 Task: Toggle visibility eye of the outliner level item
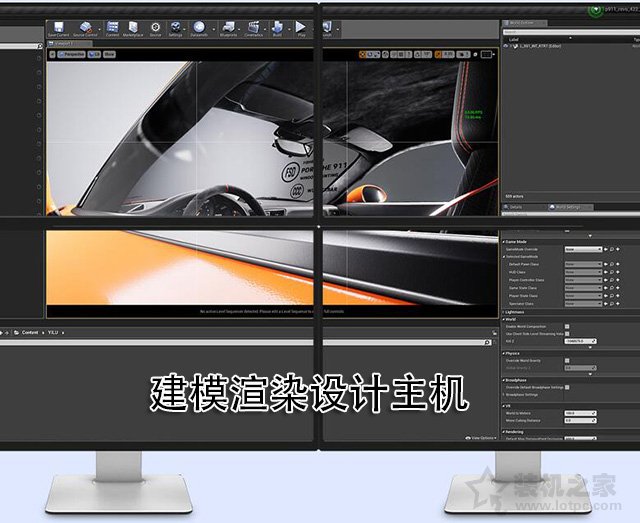tap(506, 46)
